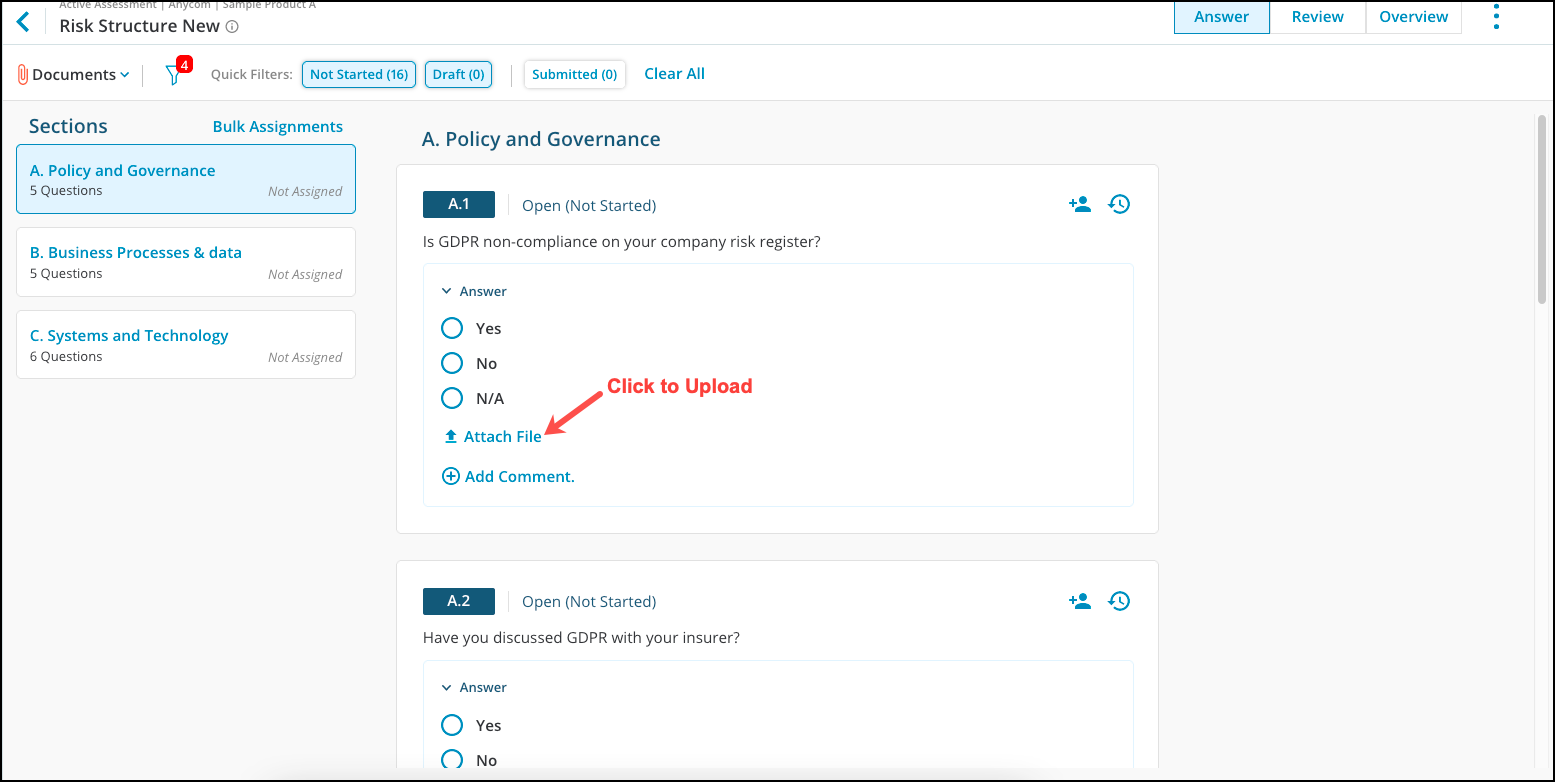
Task: Click Not Assigned under Business Processes & data
Action: [x=305, y=275]
